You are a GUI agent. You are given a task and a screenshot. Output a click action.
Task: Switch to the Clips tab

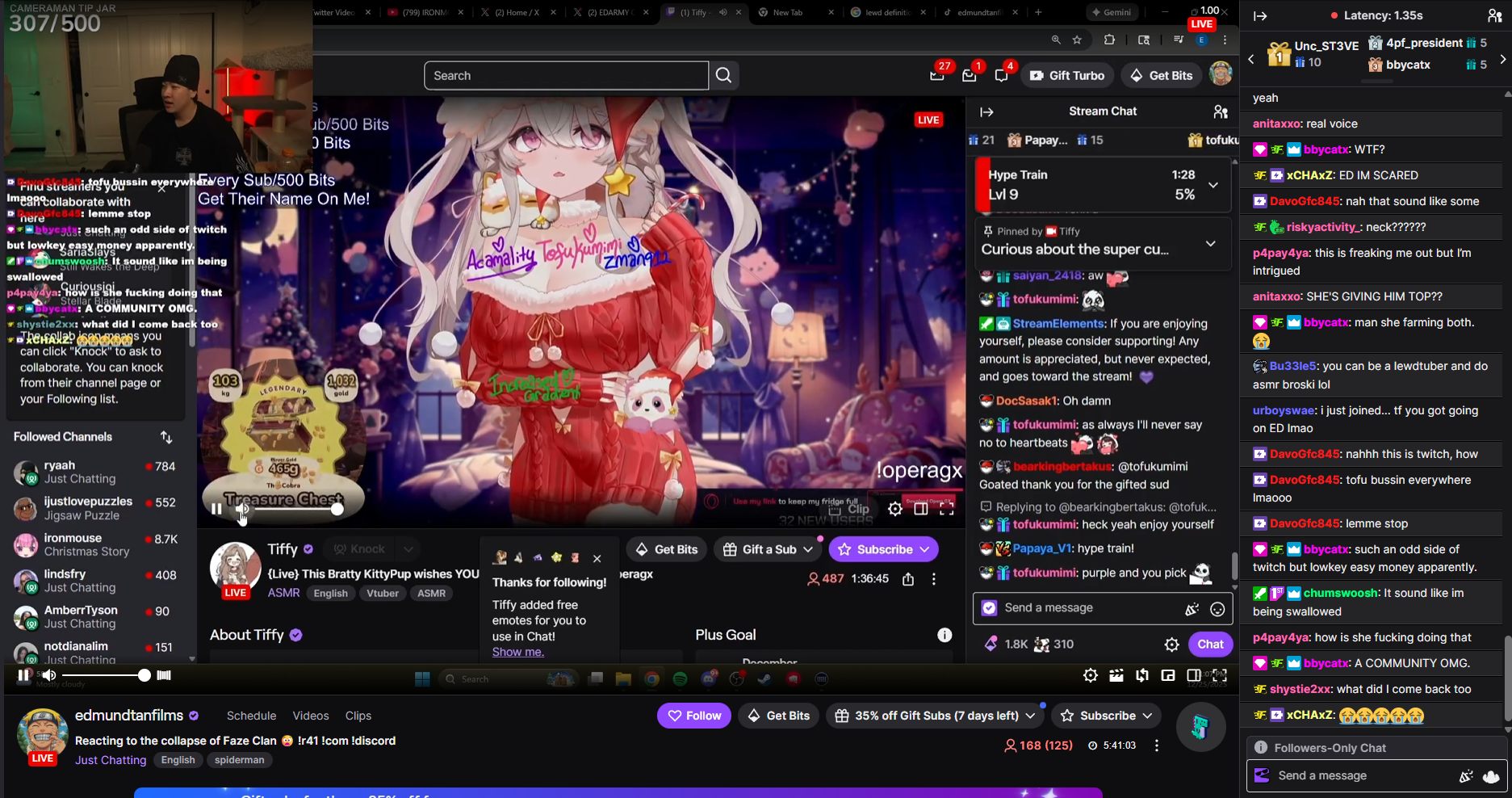click(358, 716)
